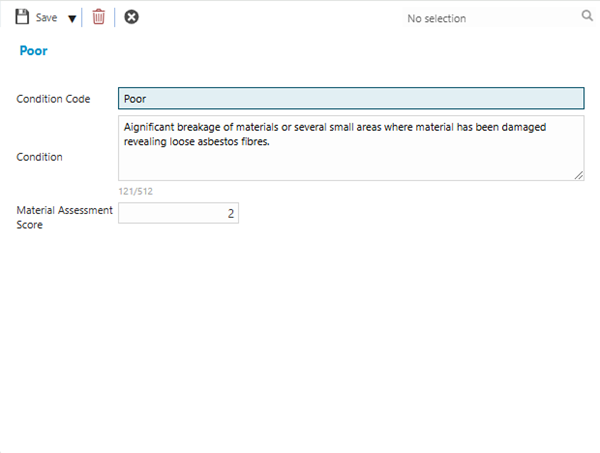The width and height of the screenshot is (600, 453).
Task: Click the 'Condition' field label
Action: [40, 157]
